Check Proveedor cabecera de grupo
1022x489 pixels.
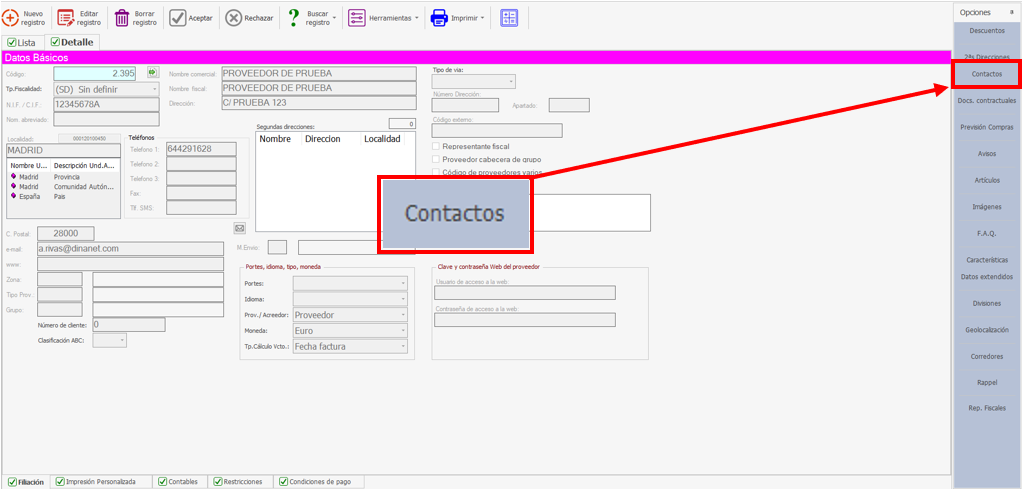(x=436, y=159)
